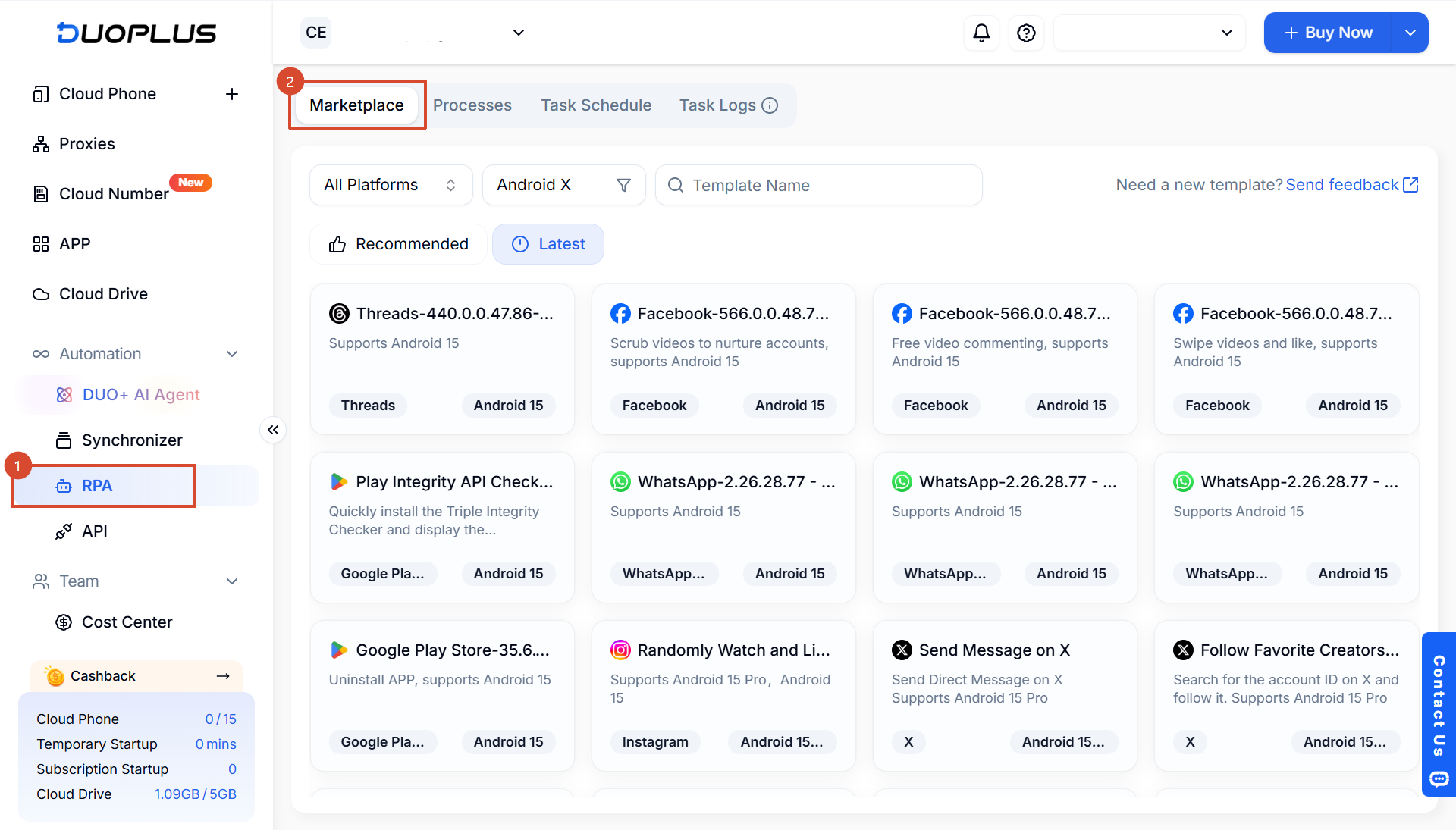Switch to the Marketplace tab
Viewport: 1456px width, 830px height.
(356, 105)
